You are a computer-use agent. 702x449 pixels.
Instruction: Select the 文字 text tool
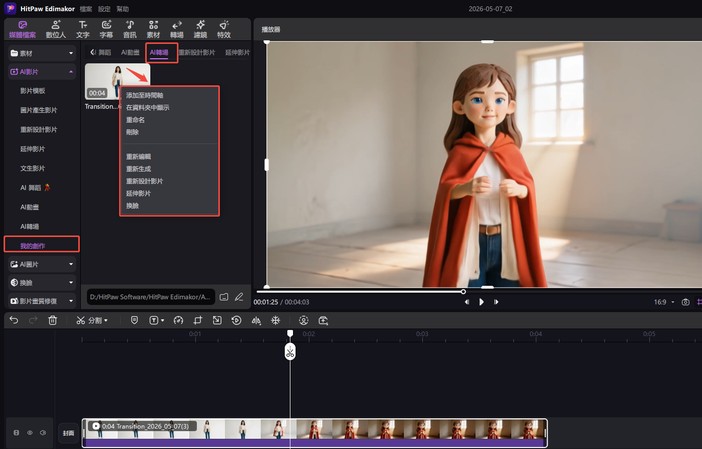point(82,29)
